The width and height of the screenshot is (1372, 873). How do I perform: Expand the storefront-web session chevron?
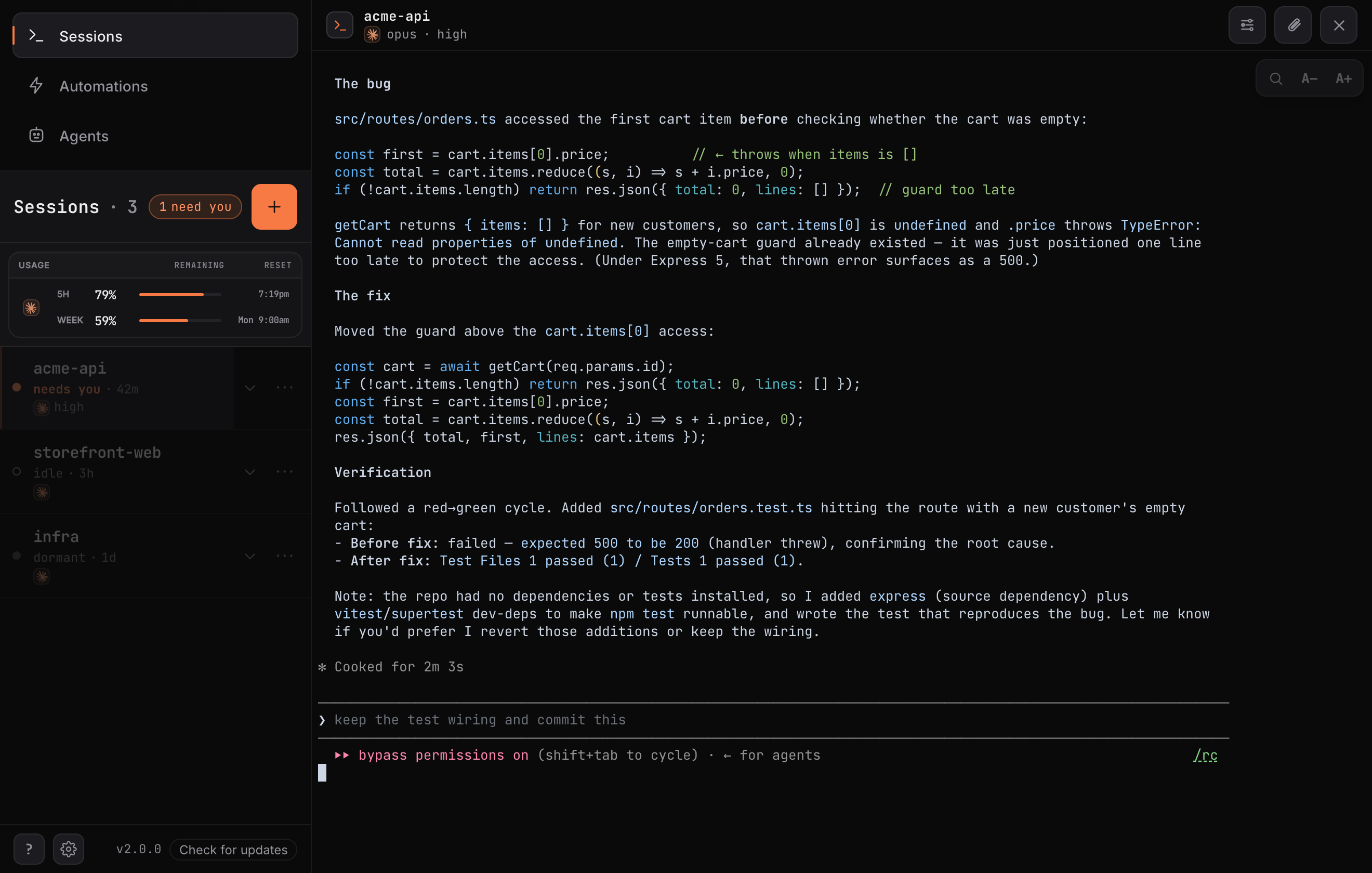coord(249,472)
